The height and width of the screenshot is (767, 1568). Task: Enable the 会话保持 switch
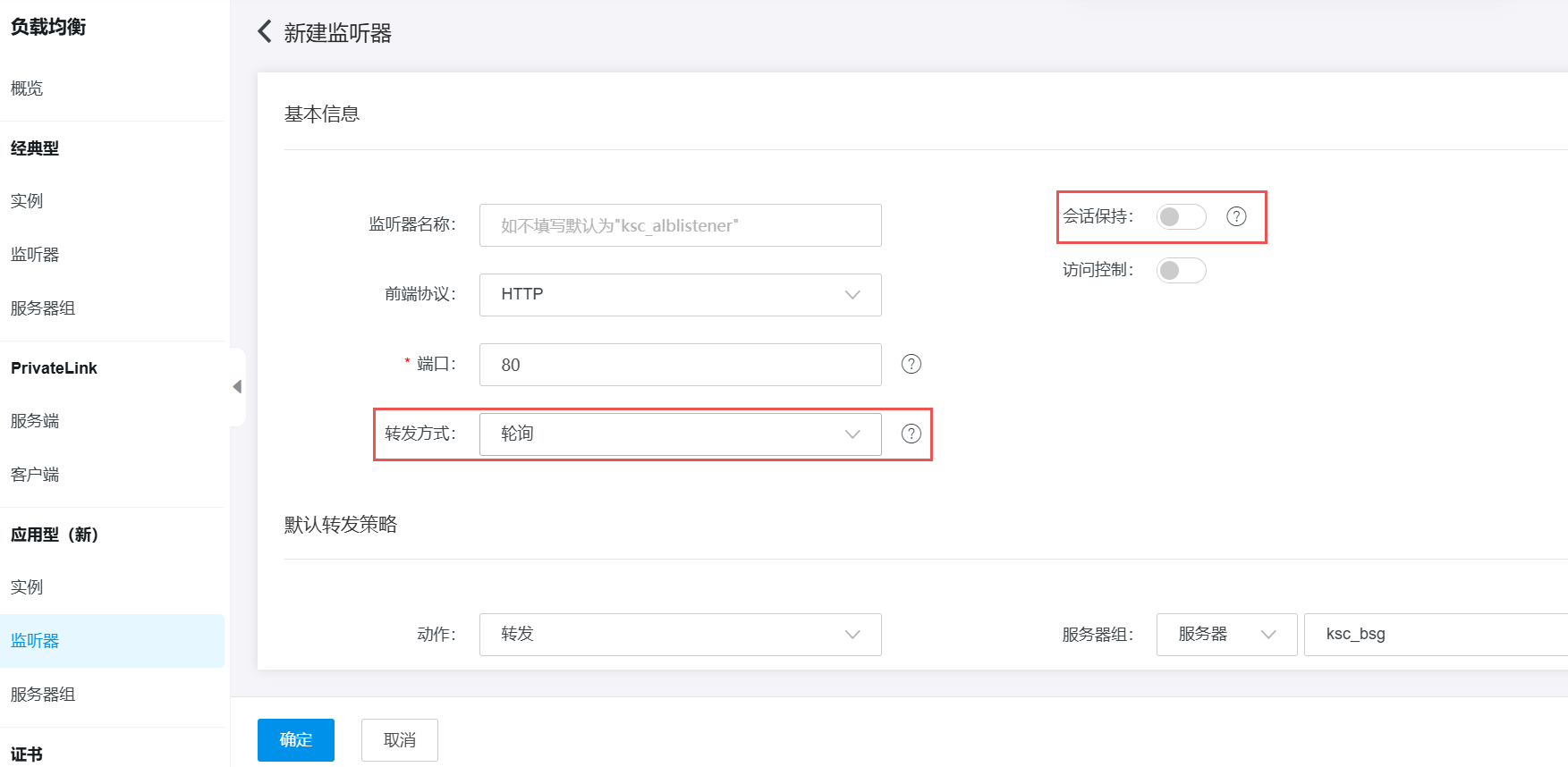pos(1181,217)
